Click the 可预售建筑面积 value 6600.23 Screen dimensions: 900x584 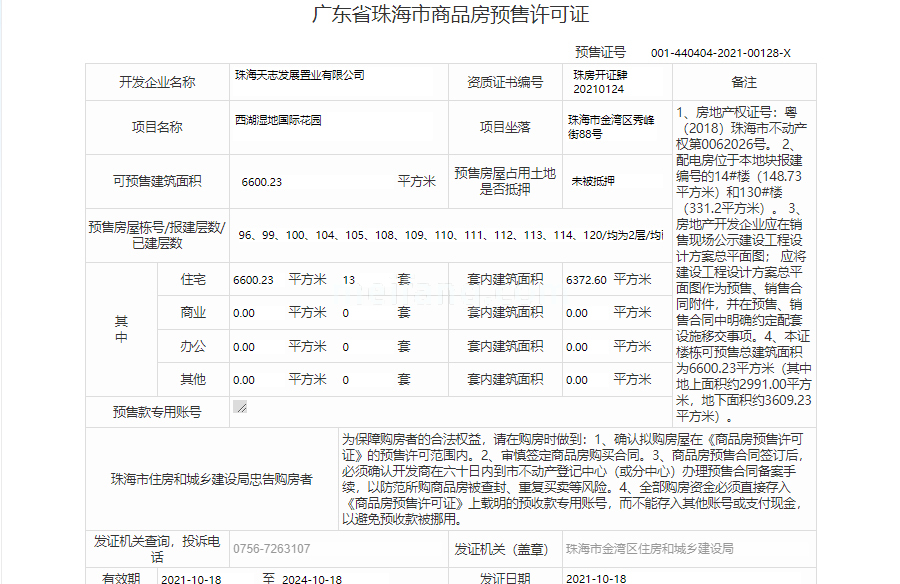tap(262, 182)
